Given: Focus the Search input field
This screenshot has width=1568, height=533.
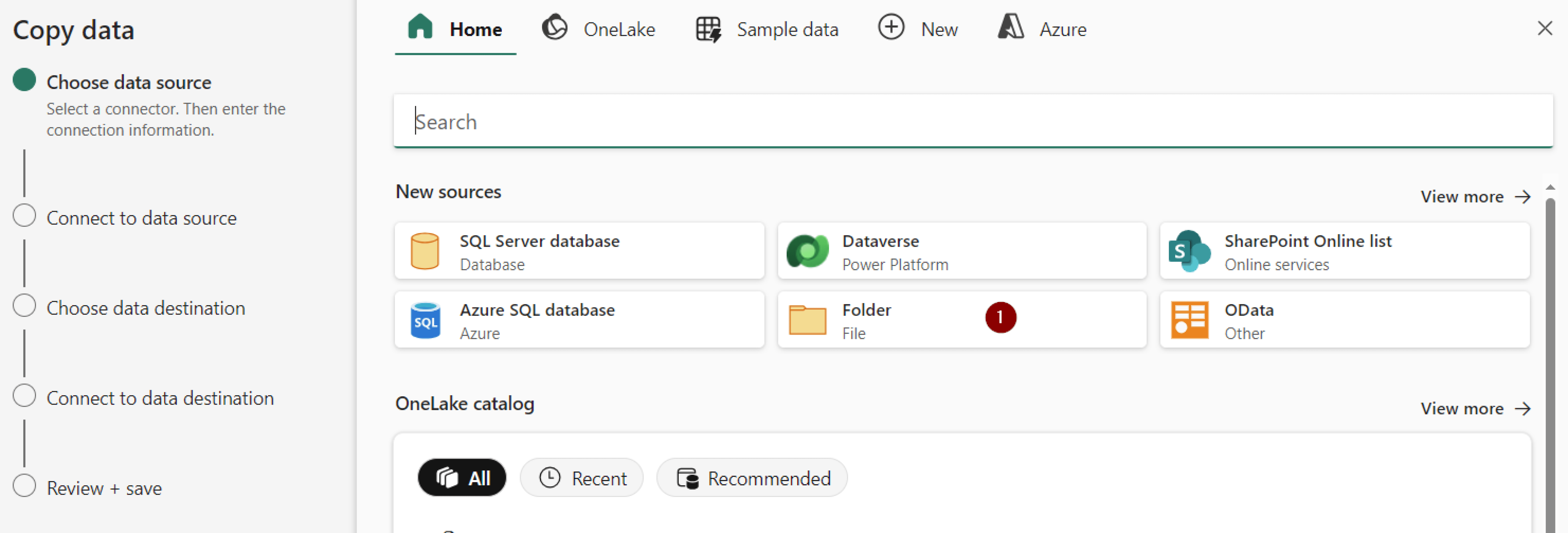Looking at the screenshot, I should (973, 121).
